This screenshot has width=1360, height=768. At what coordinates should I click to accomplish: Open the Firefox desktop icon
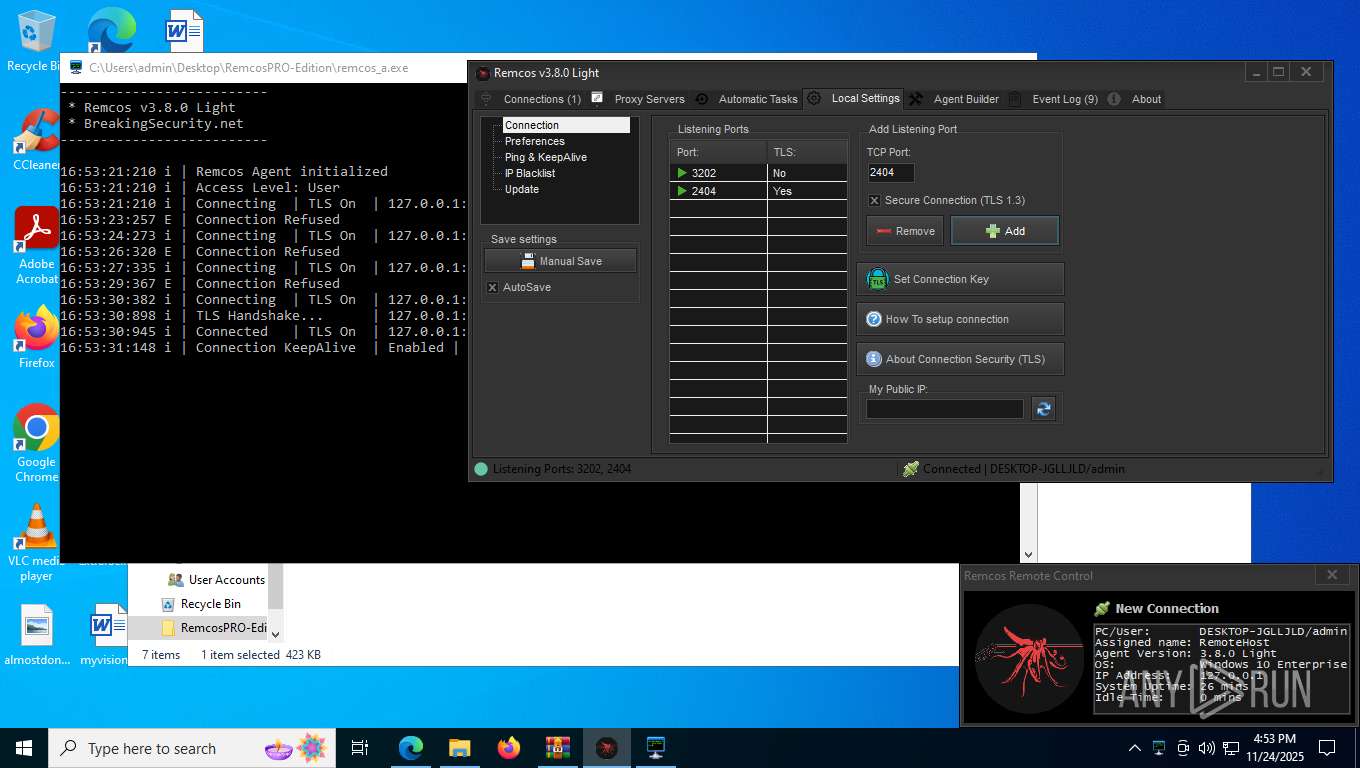[36, 337]
